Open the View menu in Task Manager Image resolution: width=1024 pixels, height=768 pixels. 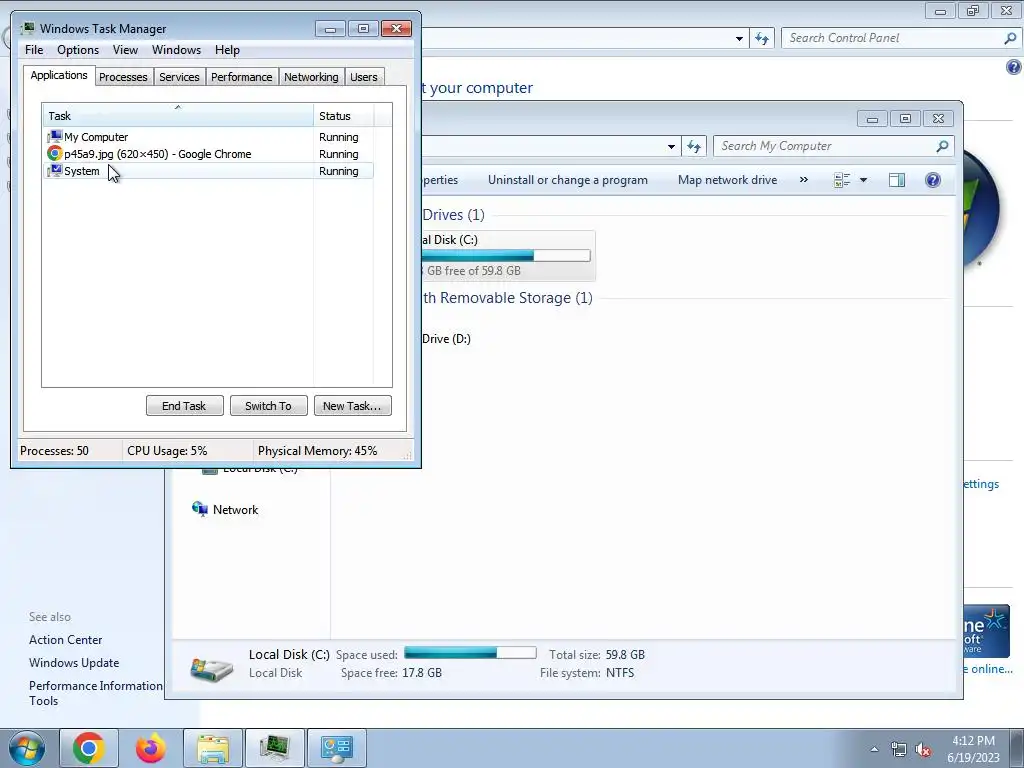(x=125, y=50)
